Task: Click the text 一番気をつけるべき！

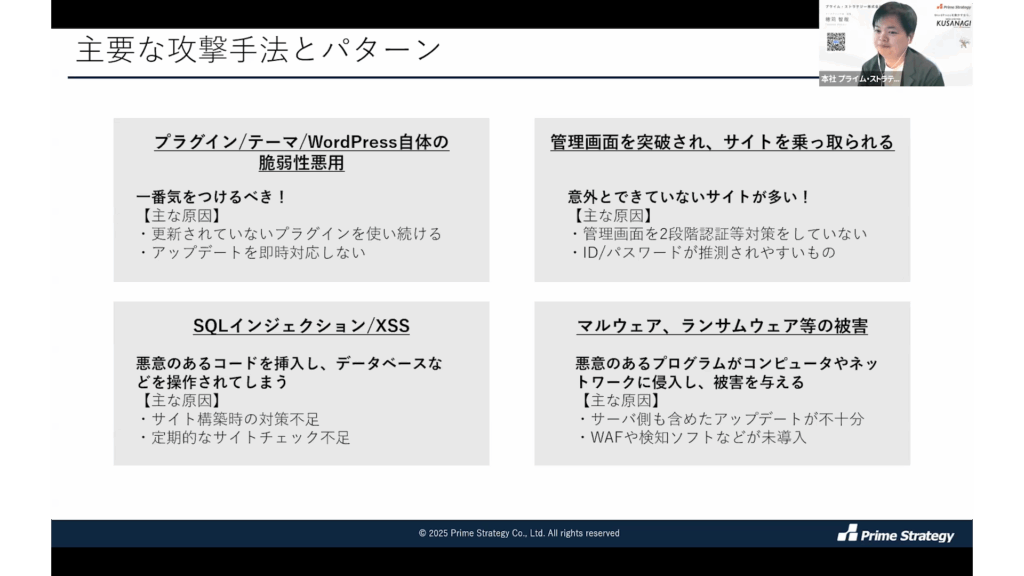Action: point(212,197)
